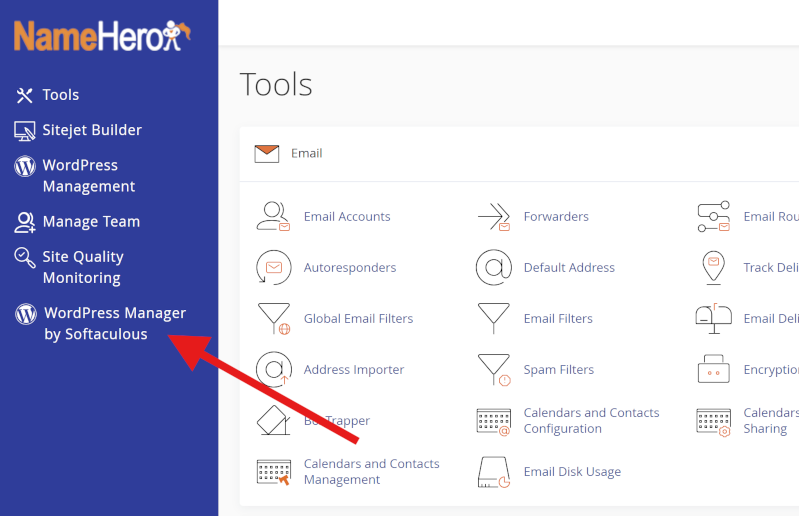Open WordPress Manager by Softaculous

click(115, 323)
